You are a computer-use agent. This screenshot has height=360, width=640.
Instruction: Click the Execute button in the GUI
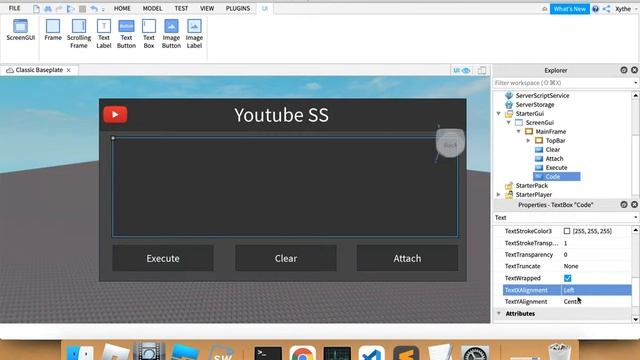click(163, 258)
